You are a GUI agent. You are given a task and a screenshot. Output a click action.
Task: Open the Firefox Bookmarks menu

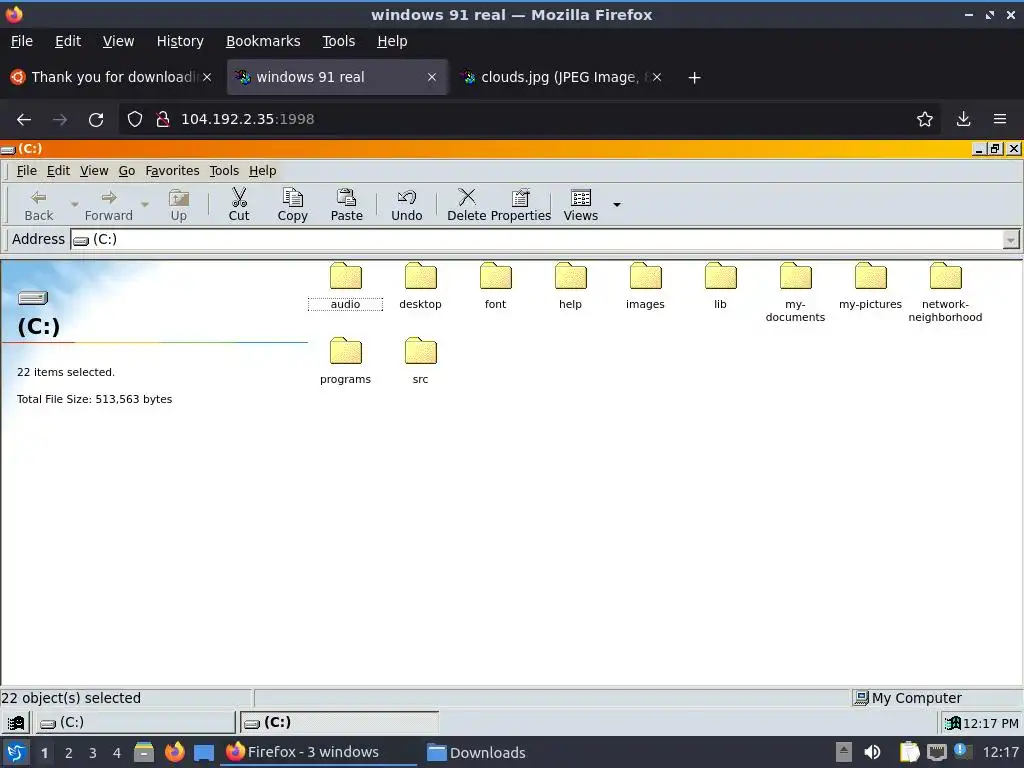[x=263, y=41]
